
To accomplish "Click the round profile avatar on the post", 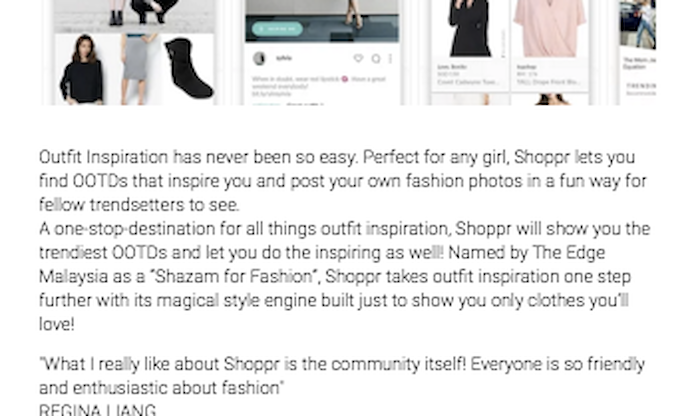I will (259, 58).
